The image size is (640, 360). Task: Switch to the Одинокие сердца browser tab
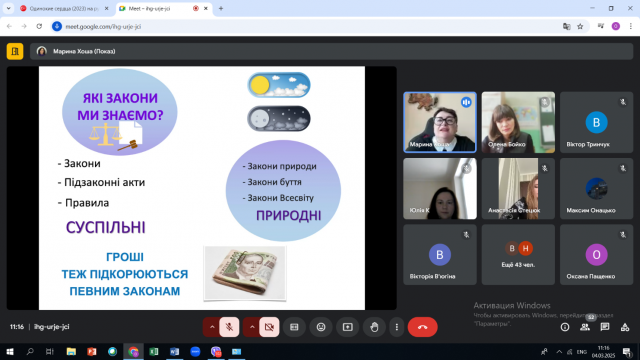[x=64, y=9]
